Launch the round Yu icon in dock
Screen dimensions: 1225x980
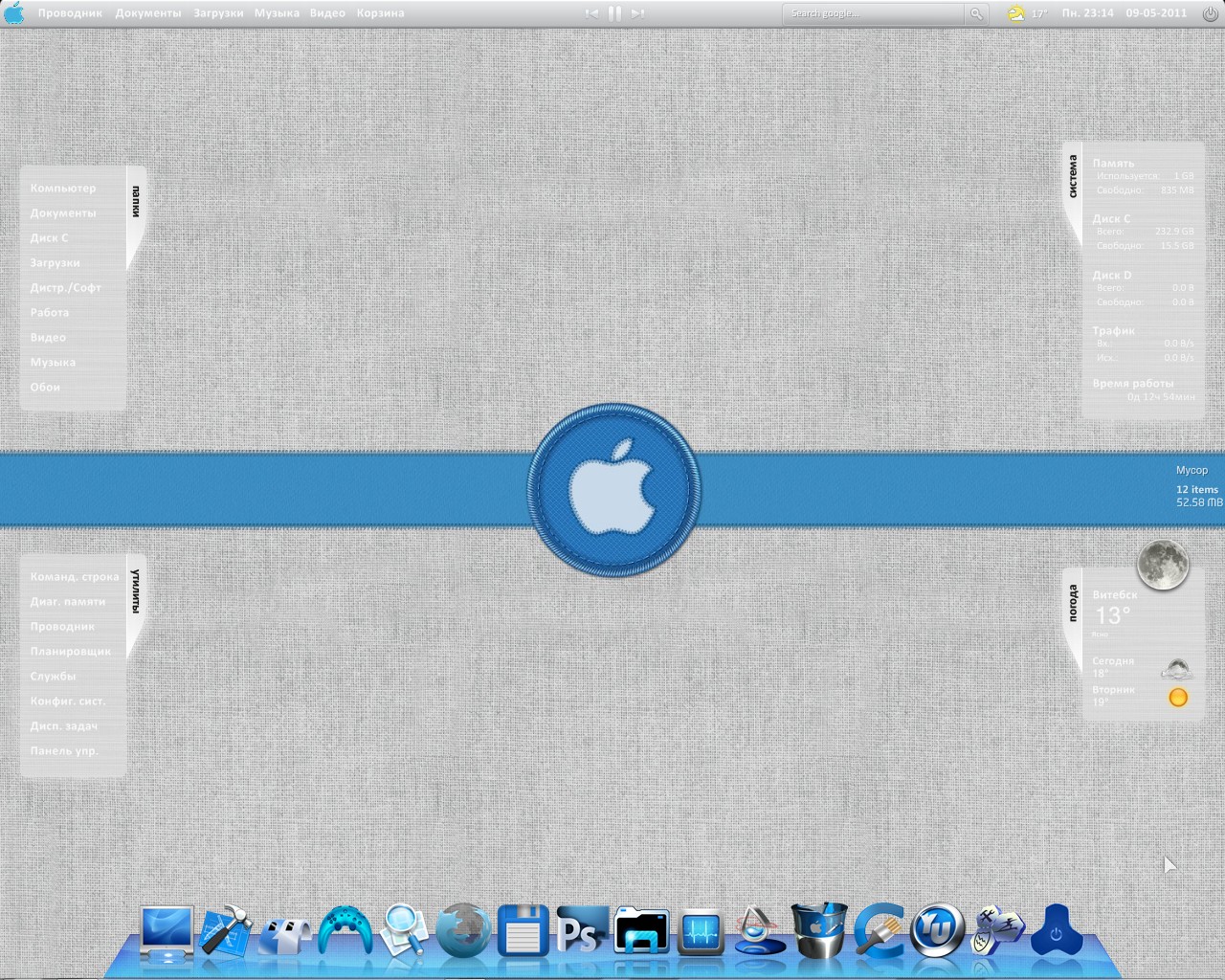pos(937,931)
